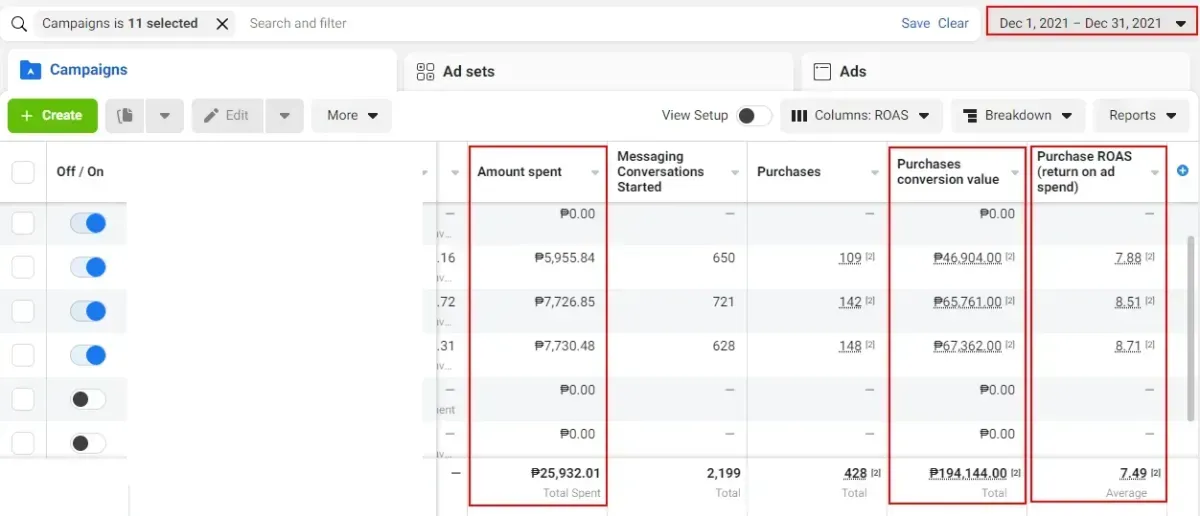Image resolution: width=1200 pixels, height=516 pixels.
Task: Open the Columns: ROAS dropdown
Action: (861, 116)
